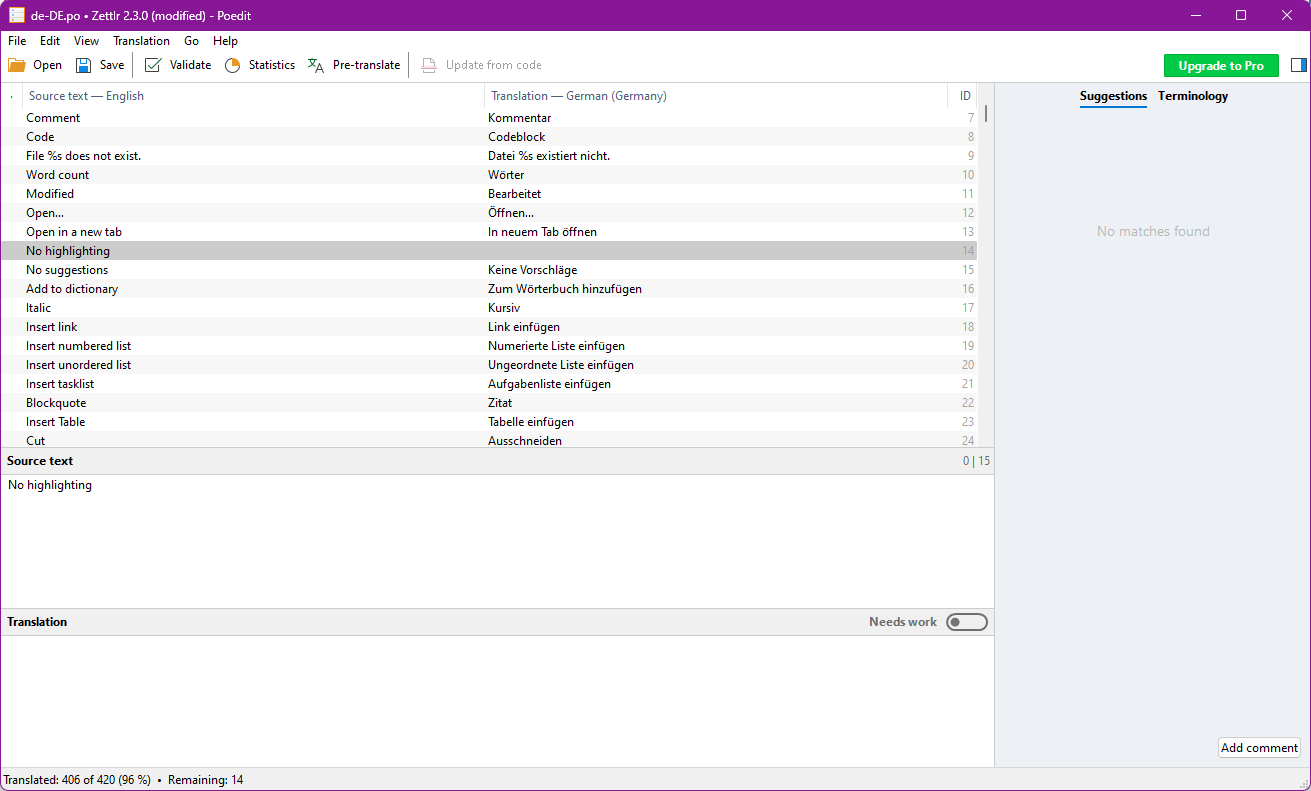
Task: Click the 'Tabelle einfügen' translation cell
Action: tap(531, 422)
